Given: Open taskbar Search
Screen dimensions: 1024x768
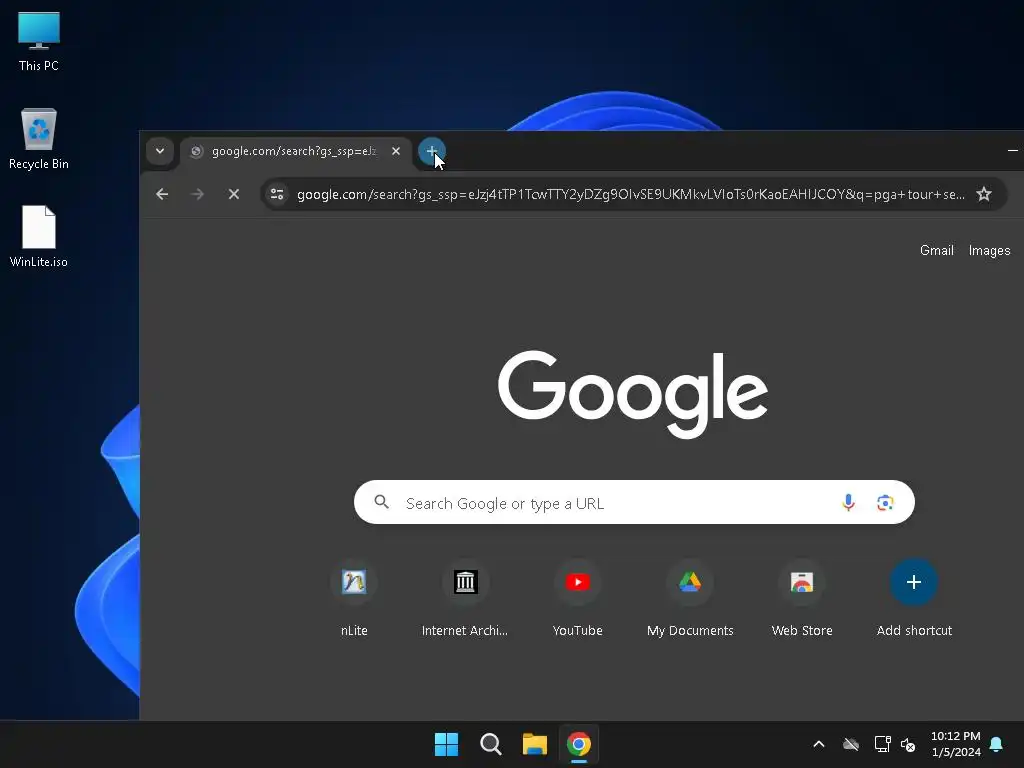Looking at the screenshot, I should point(491,744).
